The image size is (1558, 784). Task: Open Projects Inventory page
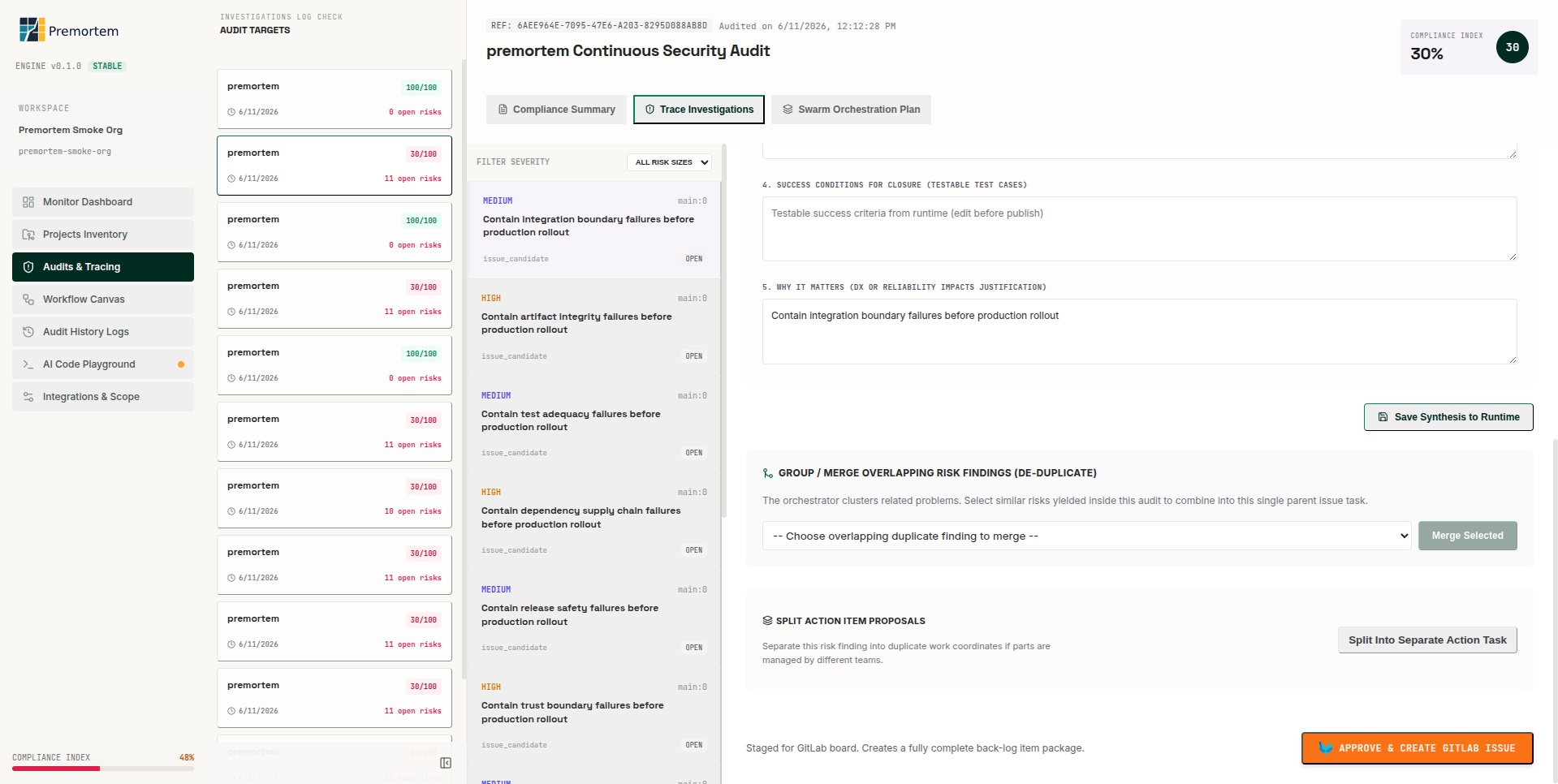[103, 235]
